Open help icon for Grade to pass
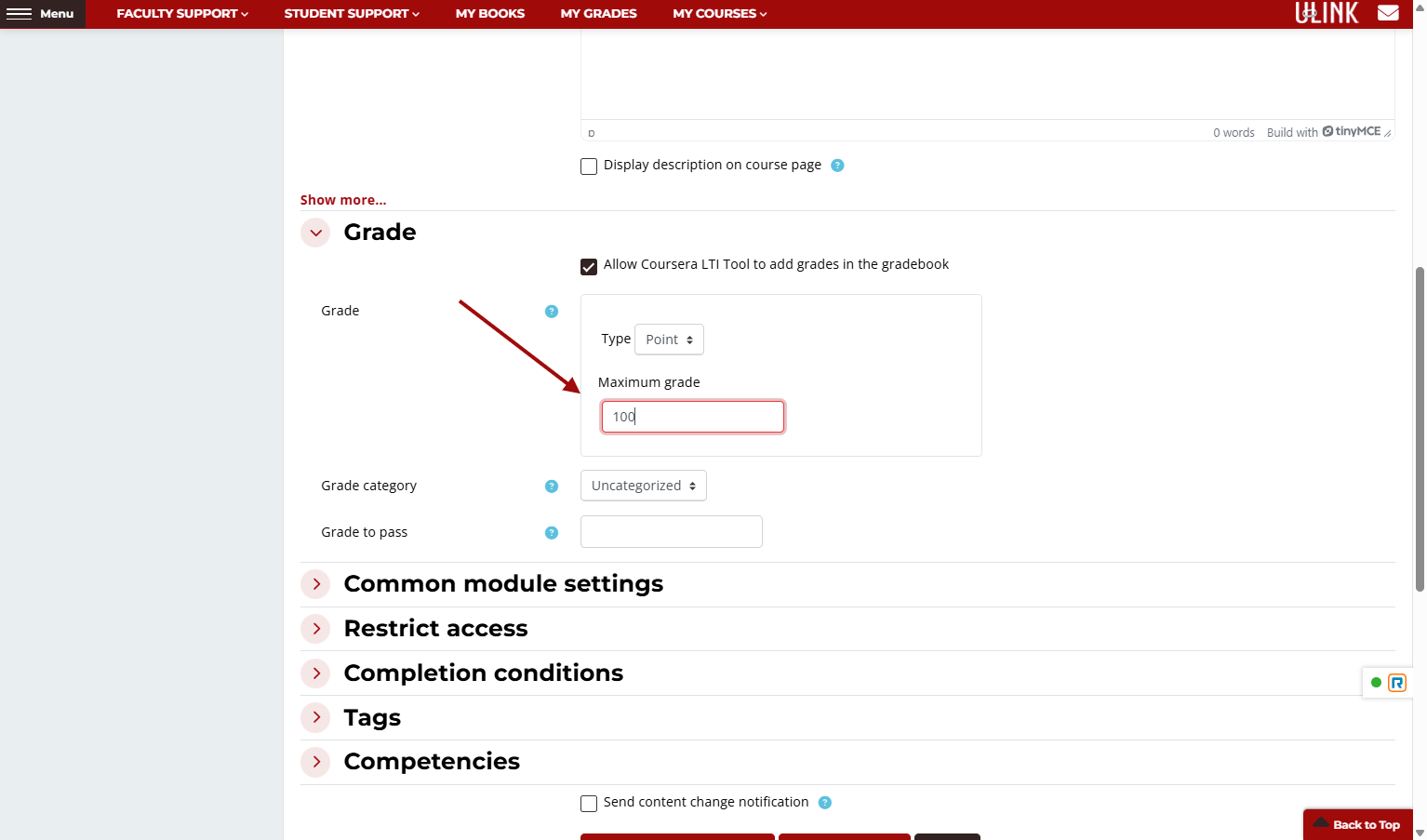Screen dimensions: 1427x840 552,533
